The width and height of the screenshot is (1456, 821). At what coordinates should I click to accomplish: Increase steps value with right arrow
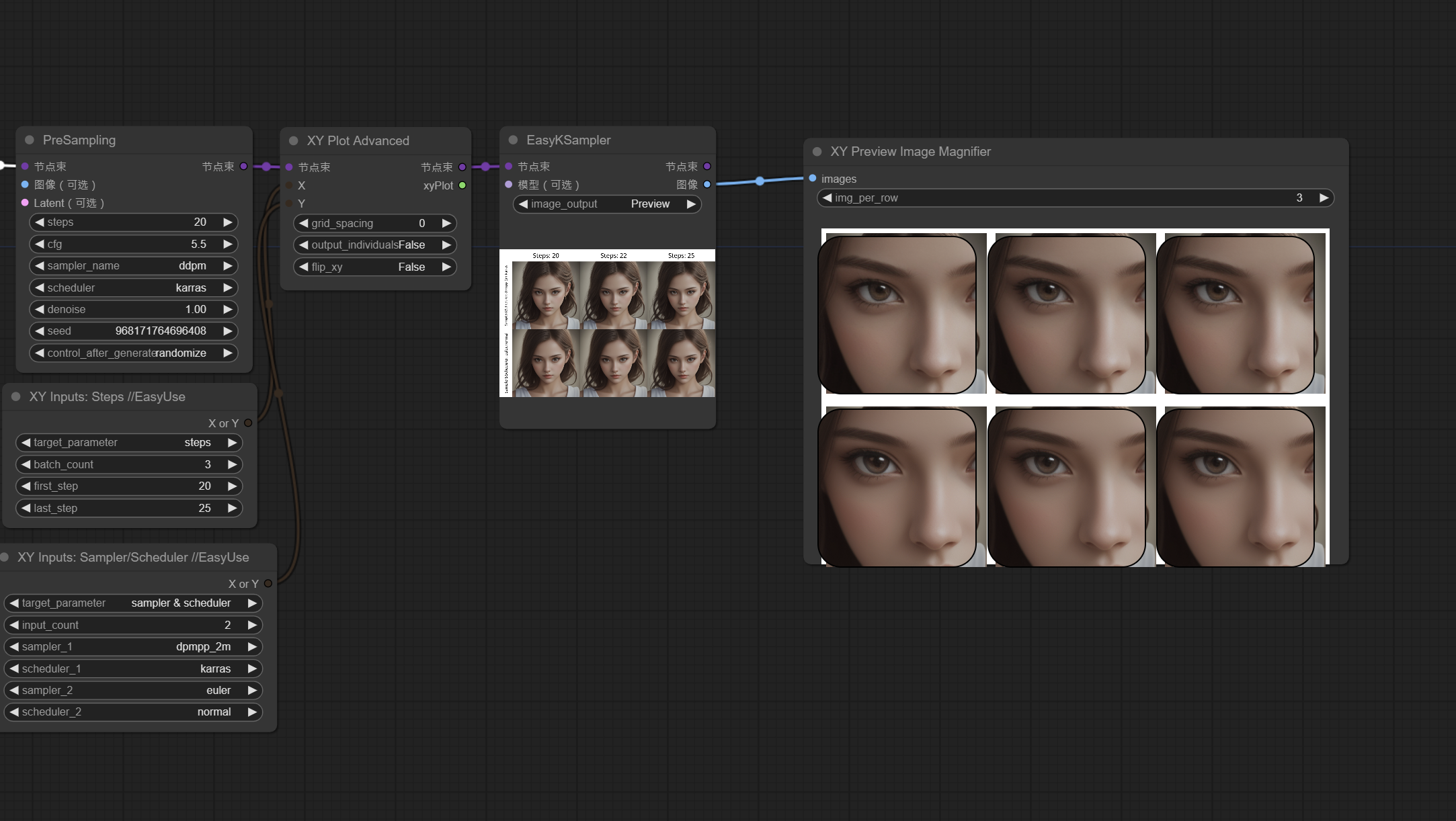point(228,222)
